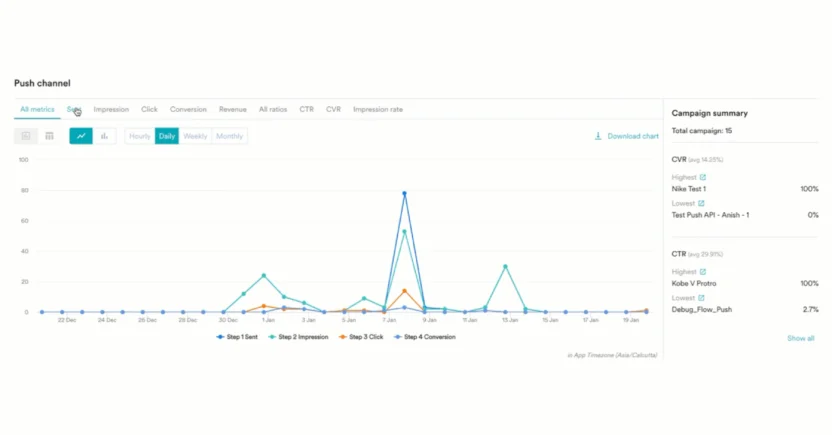
Task: Open the CVR tab
Action: point(333,109)
